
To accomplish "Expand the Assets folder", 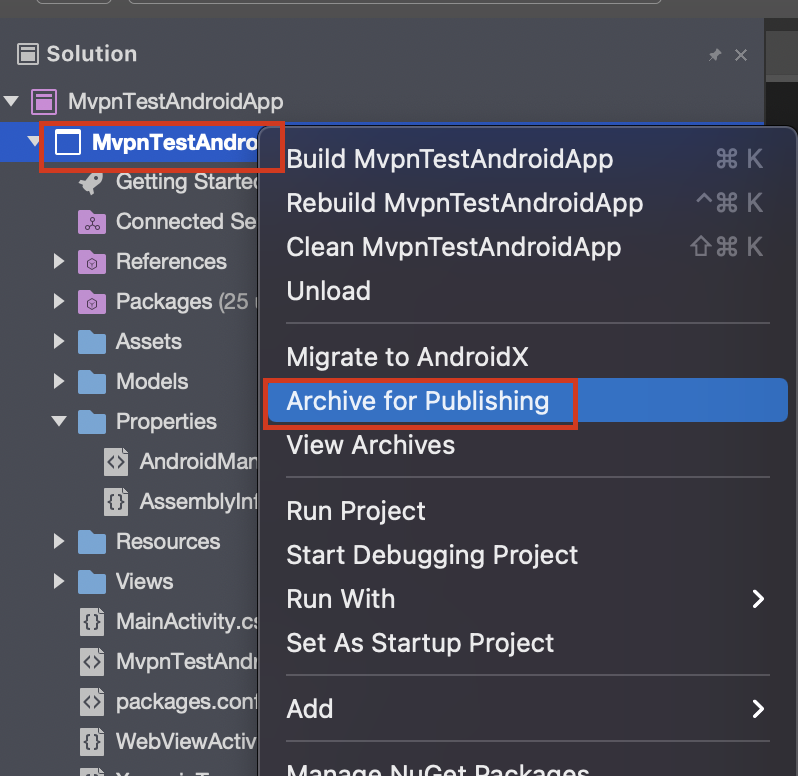I will point(60,342).
